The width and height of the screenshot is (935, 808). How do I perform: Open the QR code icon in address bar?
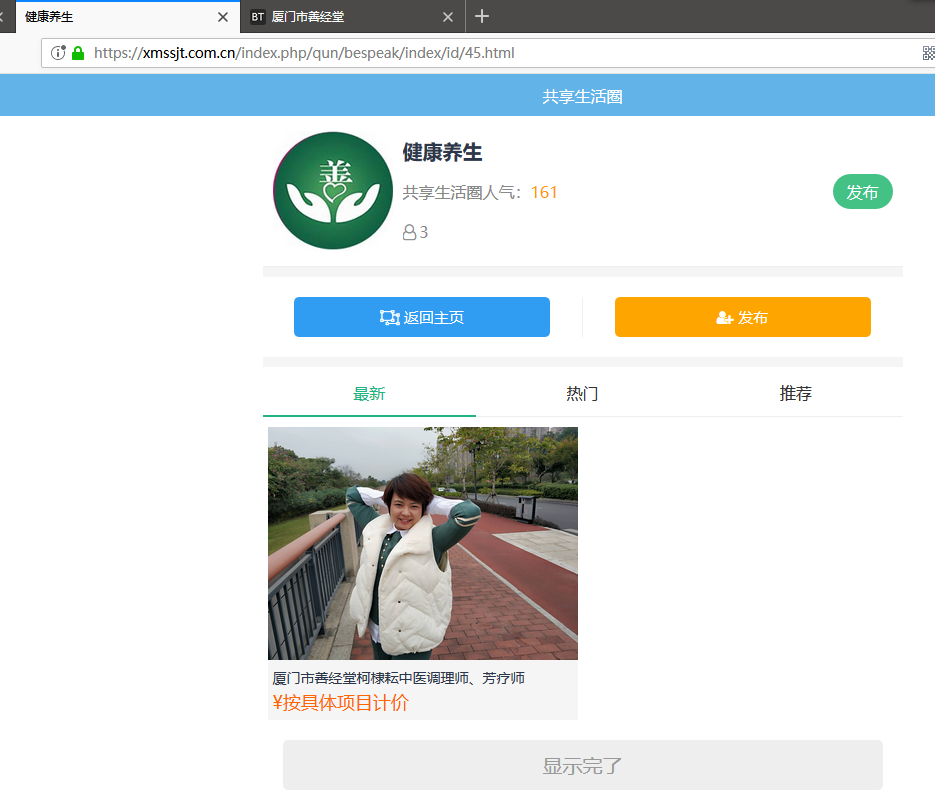tap(927, 53)
